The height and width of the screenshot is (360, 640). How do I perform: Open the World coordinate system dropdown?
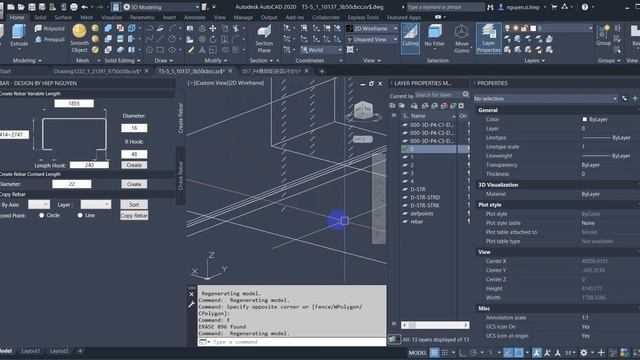pyautogui.click(x=321, y=50)
